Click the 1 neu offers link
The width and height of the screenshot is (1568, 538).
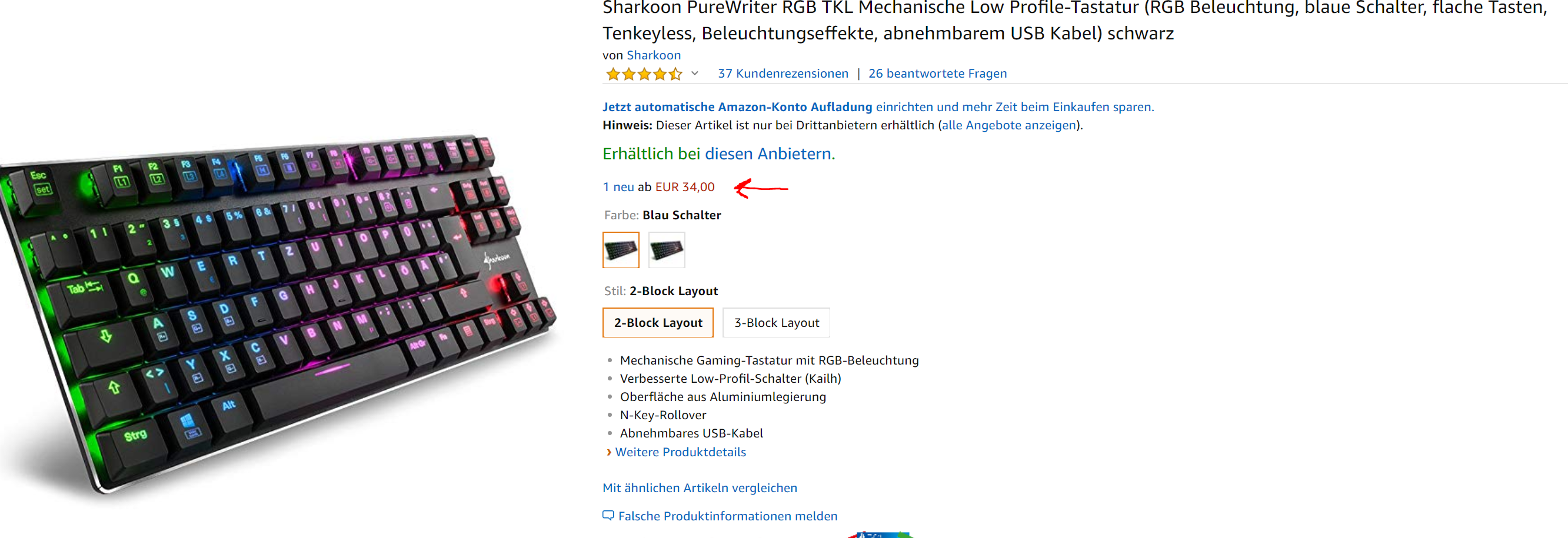(x=618, y=187)
